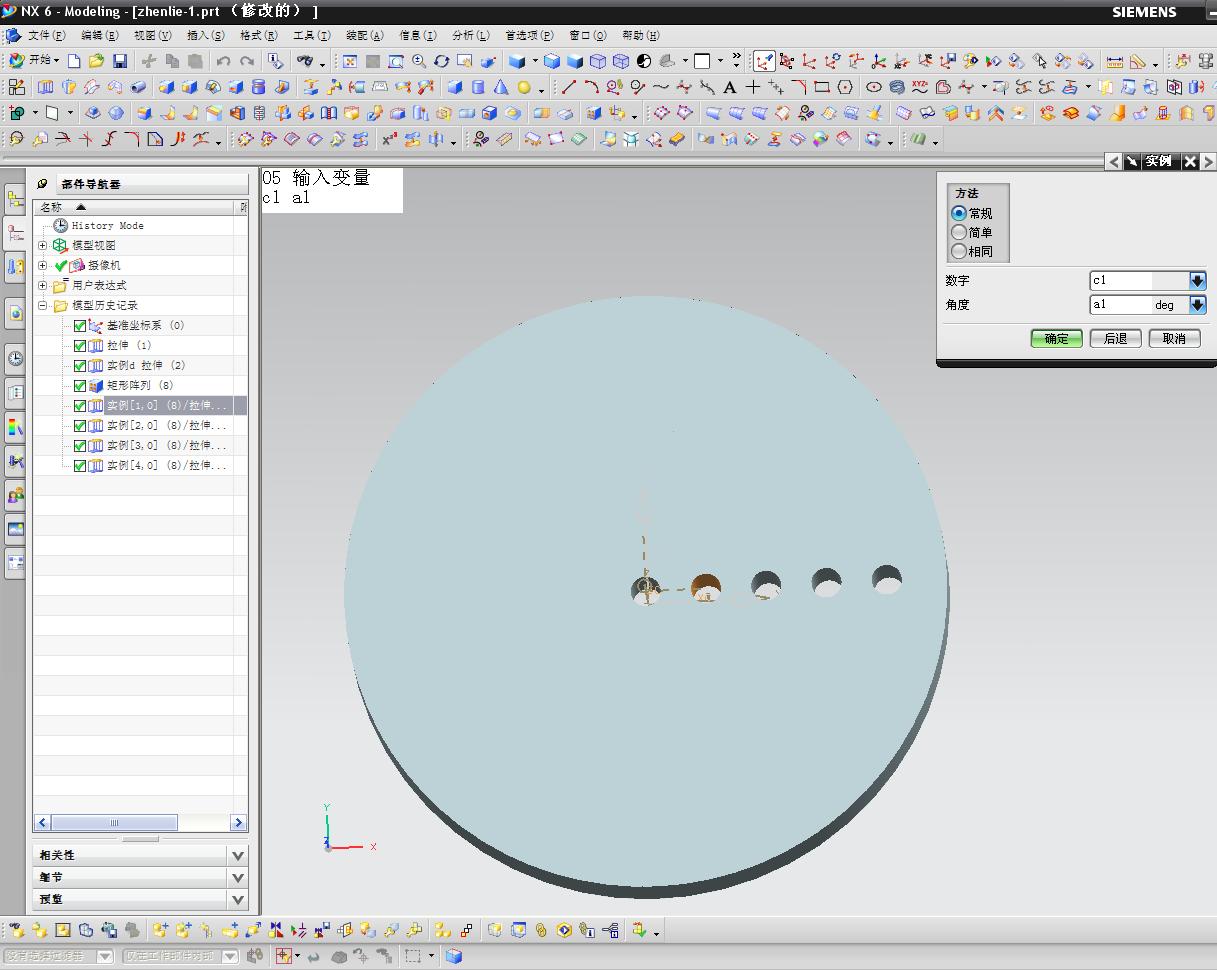Select the Text 'A' tool
This screenshot has width=1217, height=970.
point(730,87)
